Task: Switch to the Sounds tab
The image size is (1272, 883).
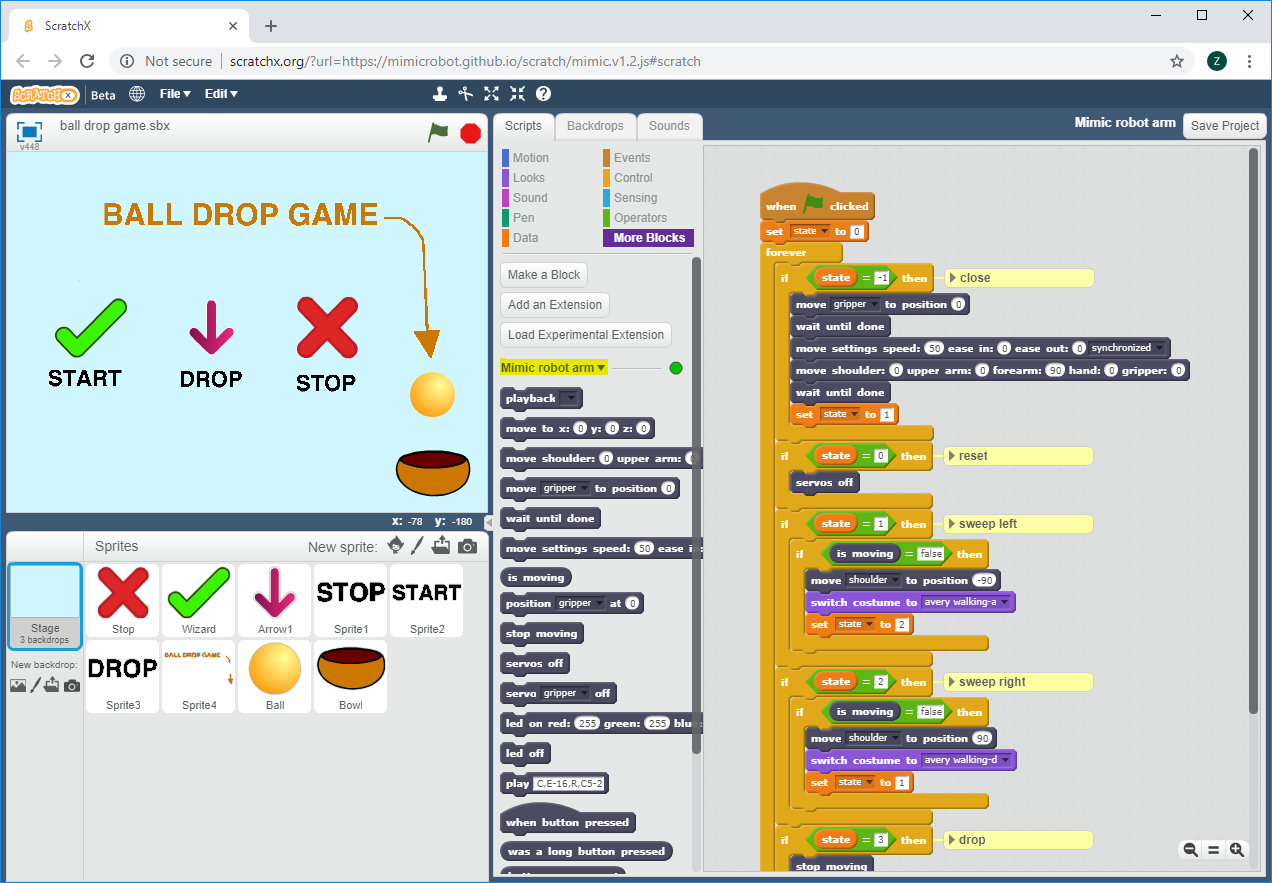Action: [669, 126]
